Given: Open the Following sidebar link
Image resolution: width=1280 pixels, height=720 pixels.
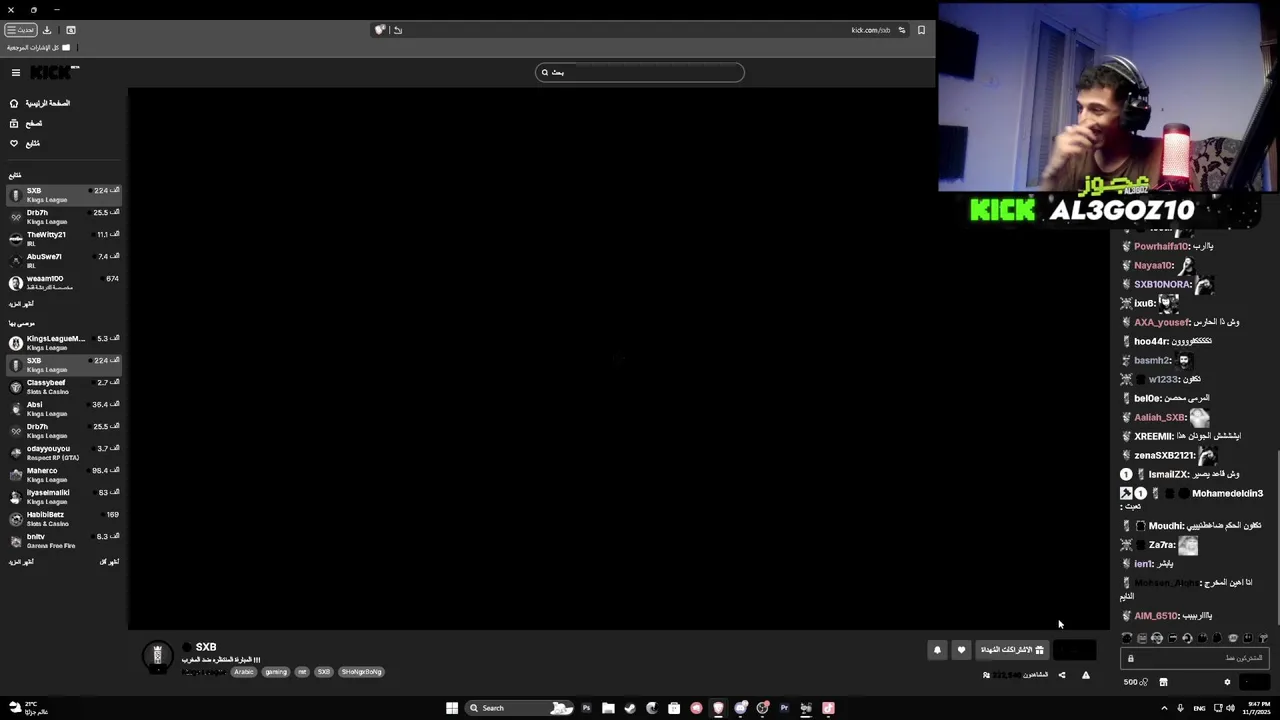Looking at the screenshot, I should click(x=26, y=143).
